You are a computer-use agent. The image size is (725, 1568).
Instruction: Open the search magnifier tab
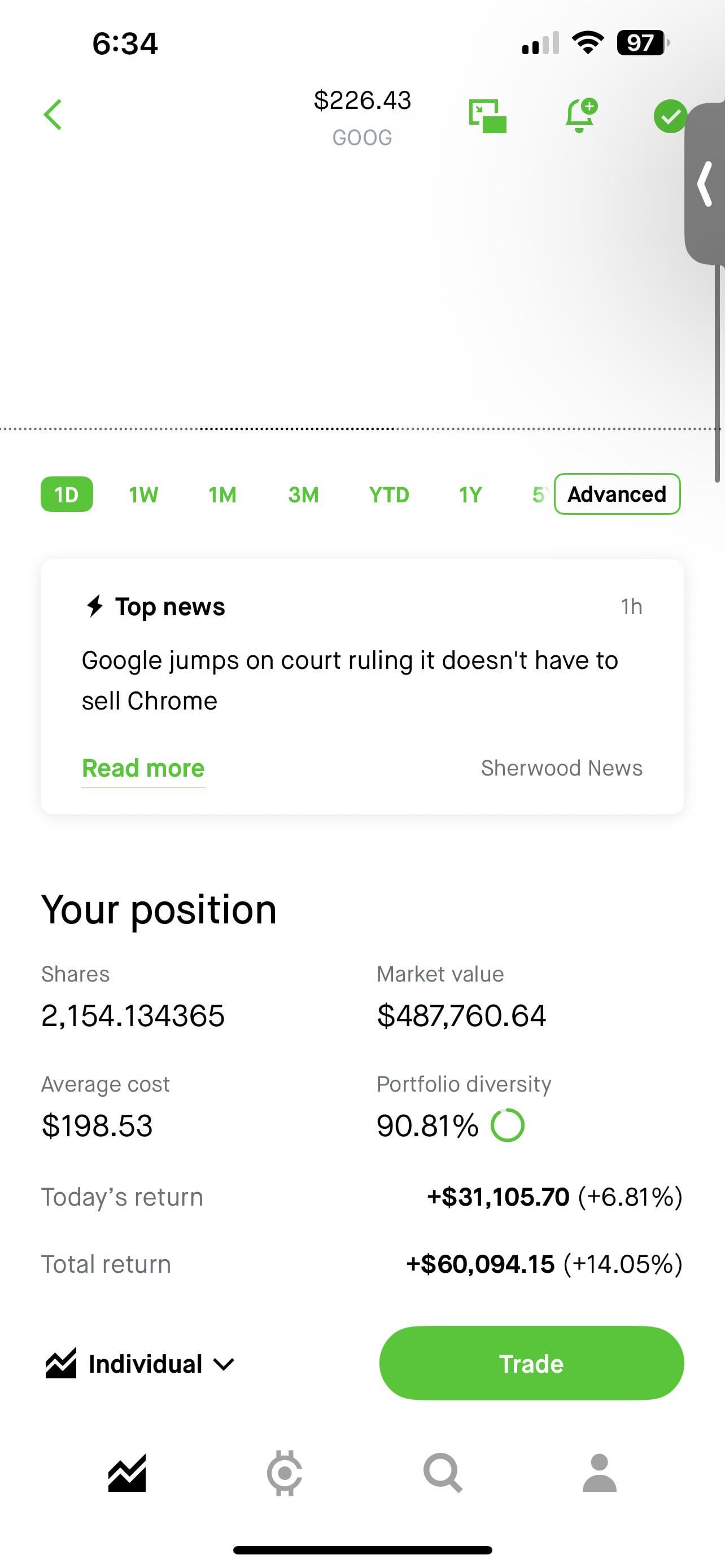tap(443, 1473)
